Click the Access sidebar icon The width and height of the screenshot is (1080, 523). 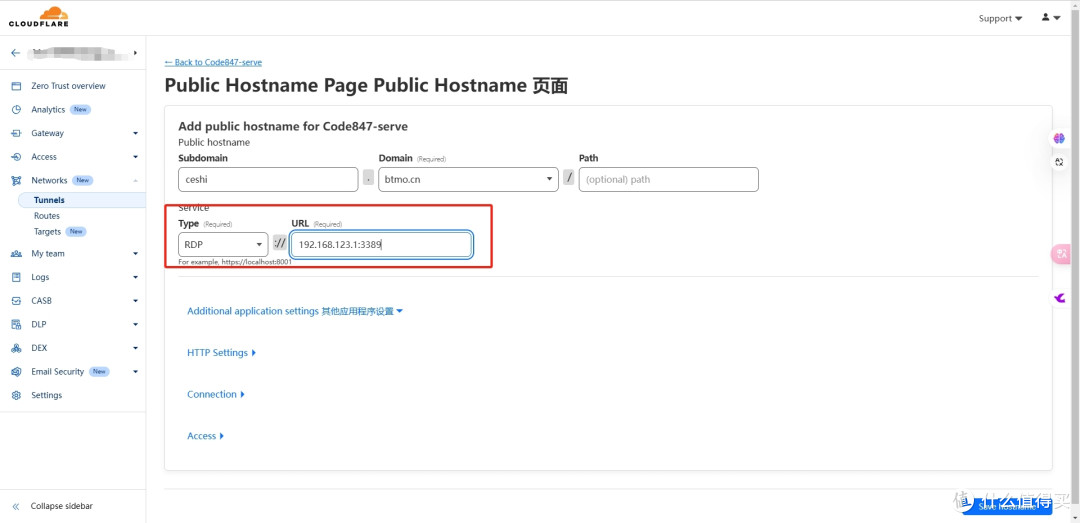pos(17,157)
